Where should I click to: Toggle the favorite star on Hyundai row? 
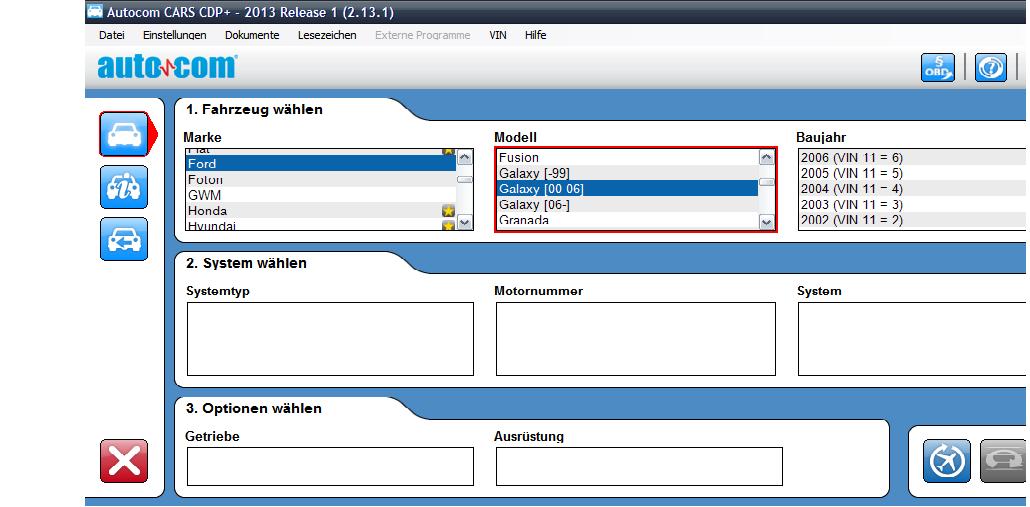(448, 226)
